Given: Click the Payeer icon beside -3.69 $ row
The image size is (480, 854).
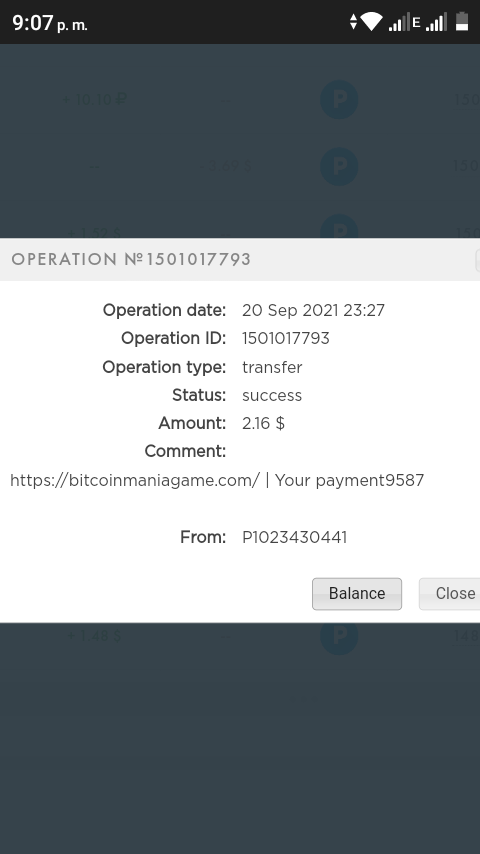Looking at the screenshot, I should click(339, 166).
